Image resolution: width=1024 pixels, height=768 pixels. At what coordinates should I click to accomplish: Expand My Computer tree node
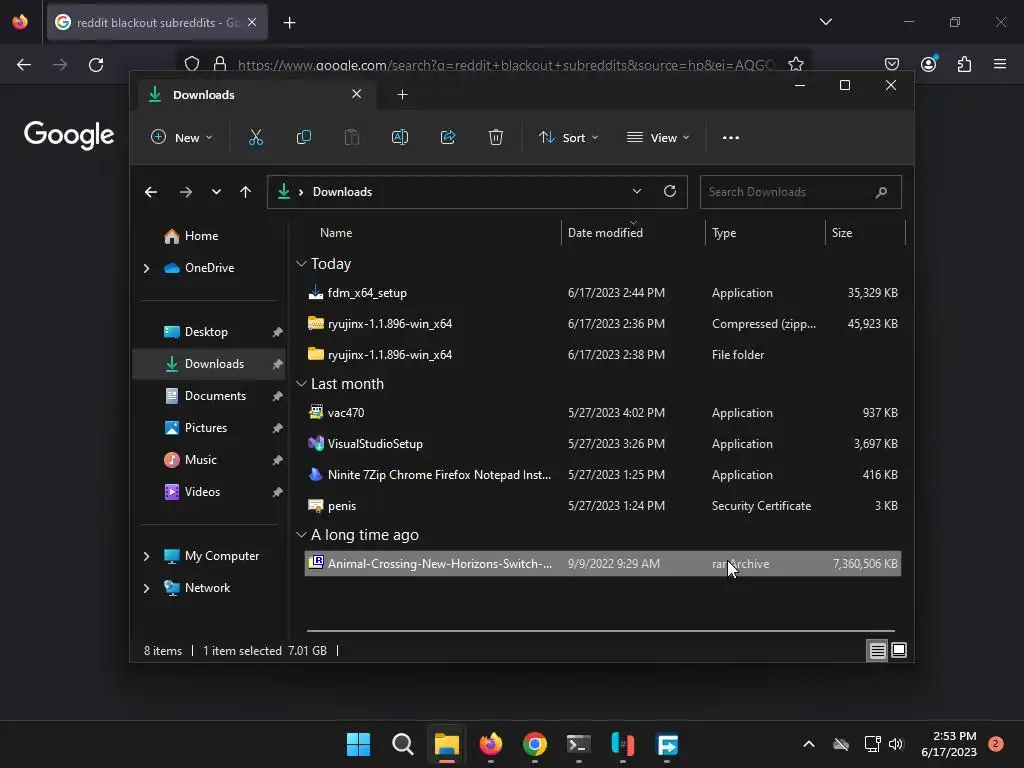click(x=146, y=556)
